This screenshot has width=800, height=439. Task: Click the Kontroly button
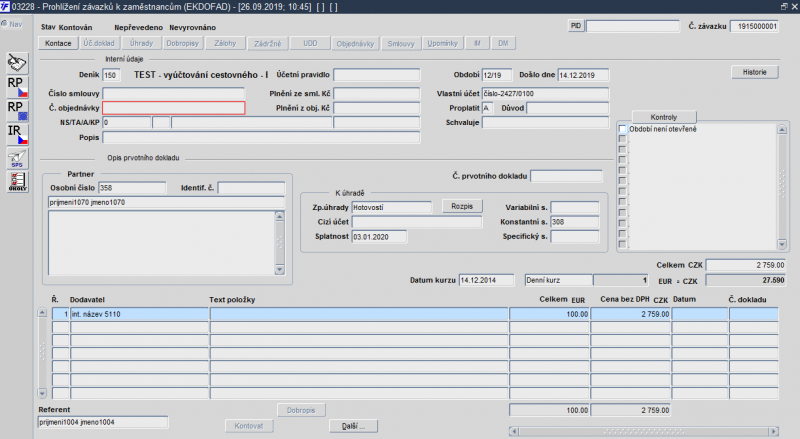tap(663, 117)
